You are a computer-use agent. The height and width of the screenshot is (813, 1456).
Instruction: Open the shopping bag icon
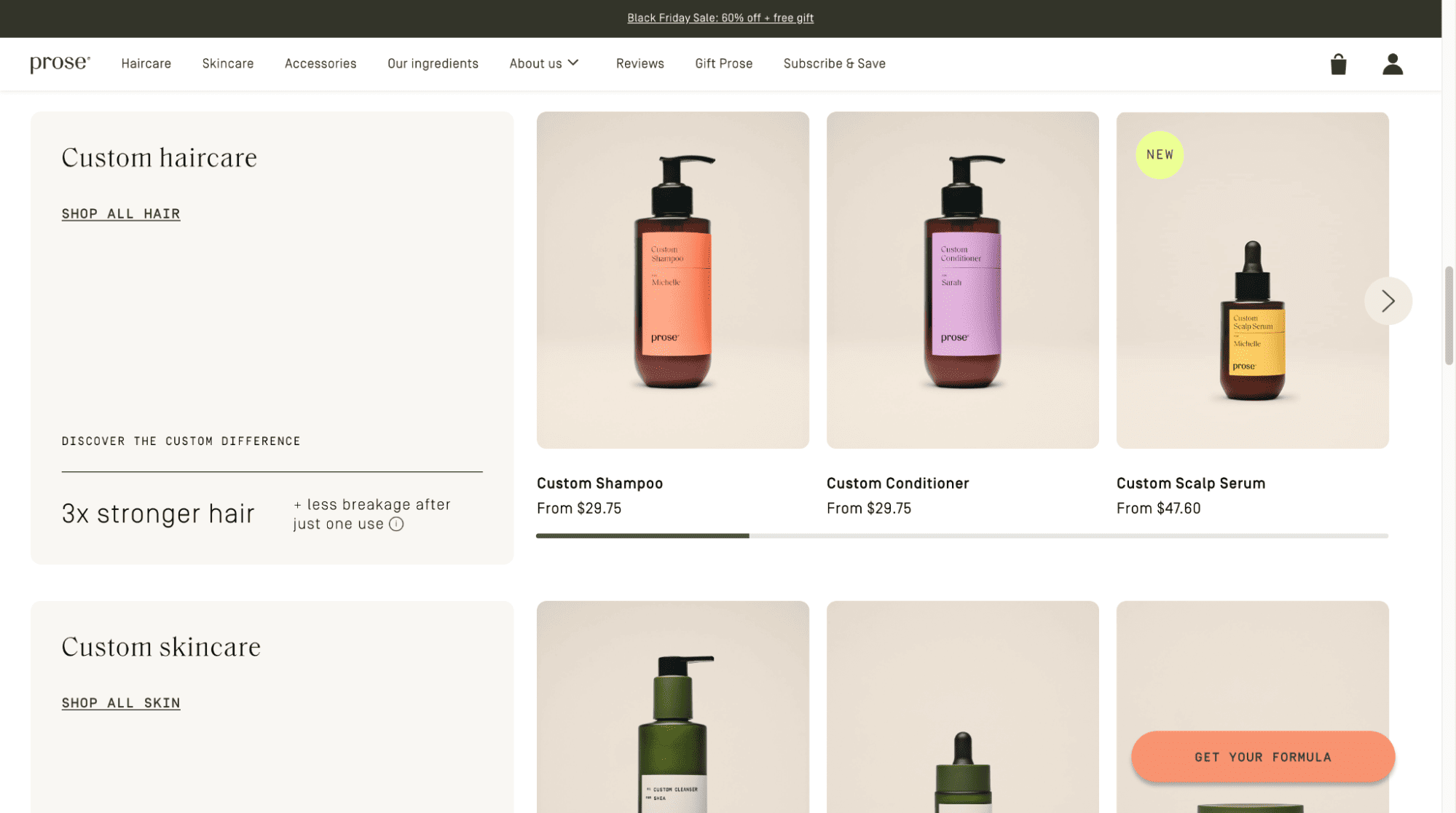tap(1338, 64)
